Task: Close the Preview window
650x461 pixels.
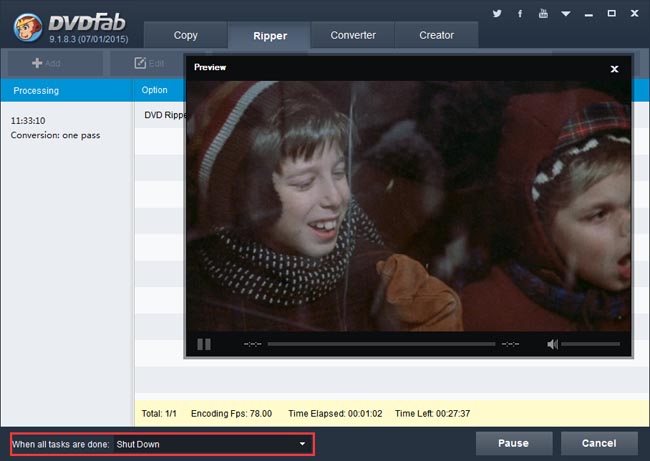Action: 614,69
